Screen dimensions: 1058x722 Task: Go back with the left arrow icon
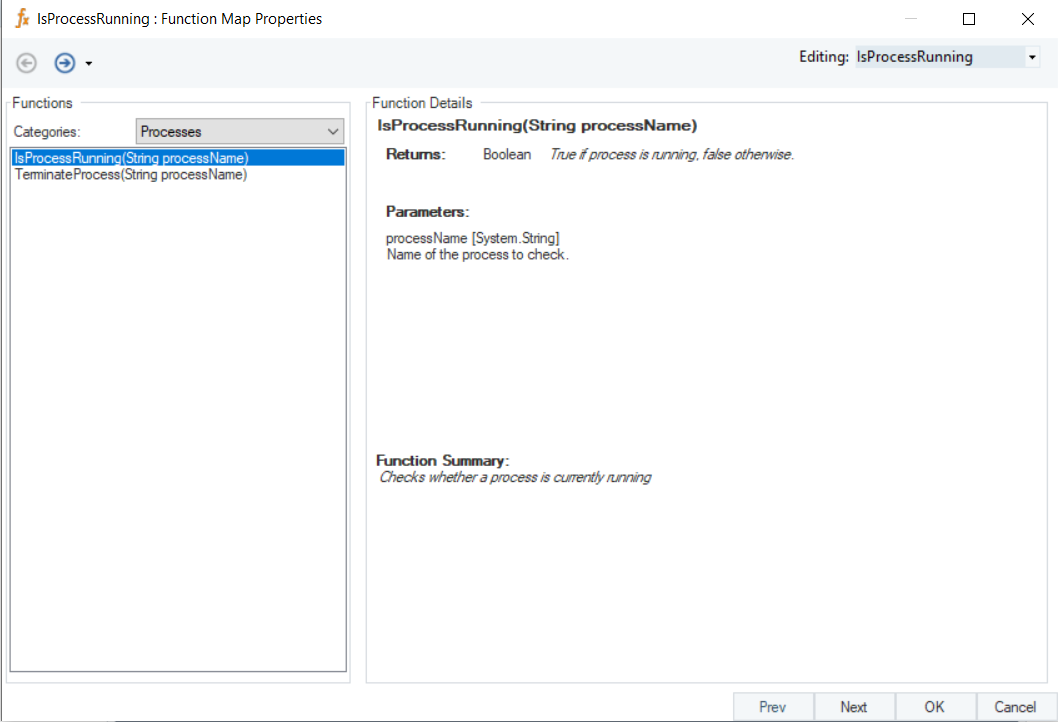pos(26,63)
